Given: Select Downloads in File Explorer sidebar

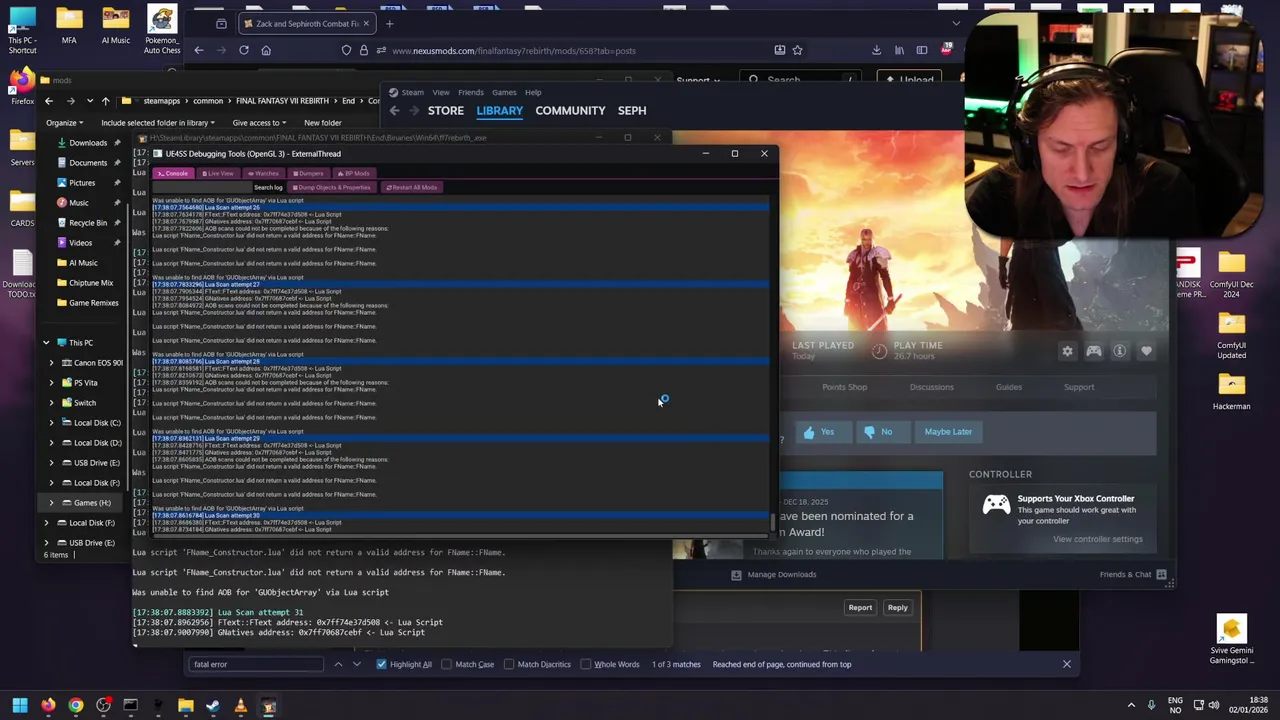Looking at the screenshot, I should click(87, 143).
